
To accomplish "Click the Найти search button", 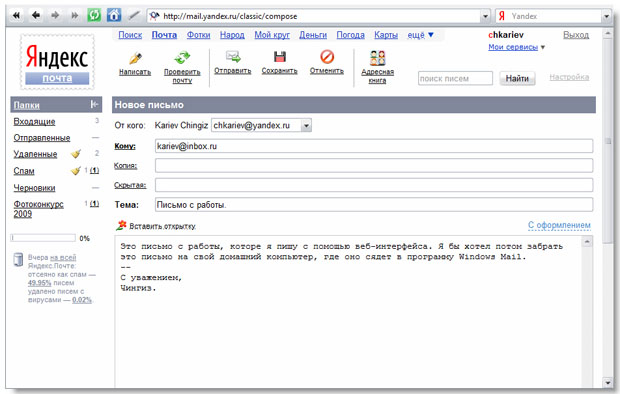I will click(x=517, y=78).
